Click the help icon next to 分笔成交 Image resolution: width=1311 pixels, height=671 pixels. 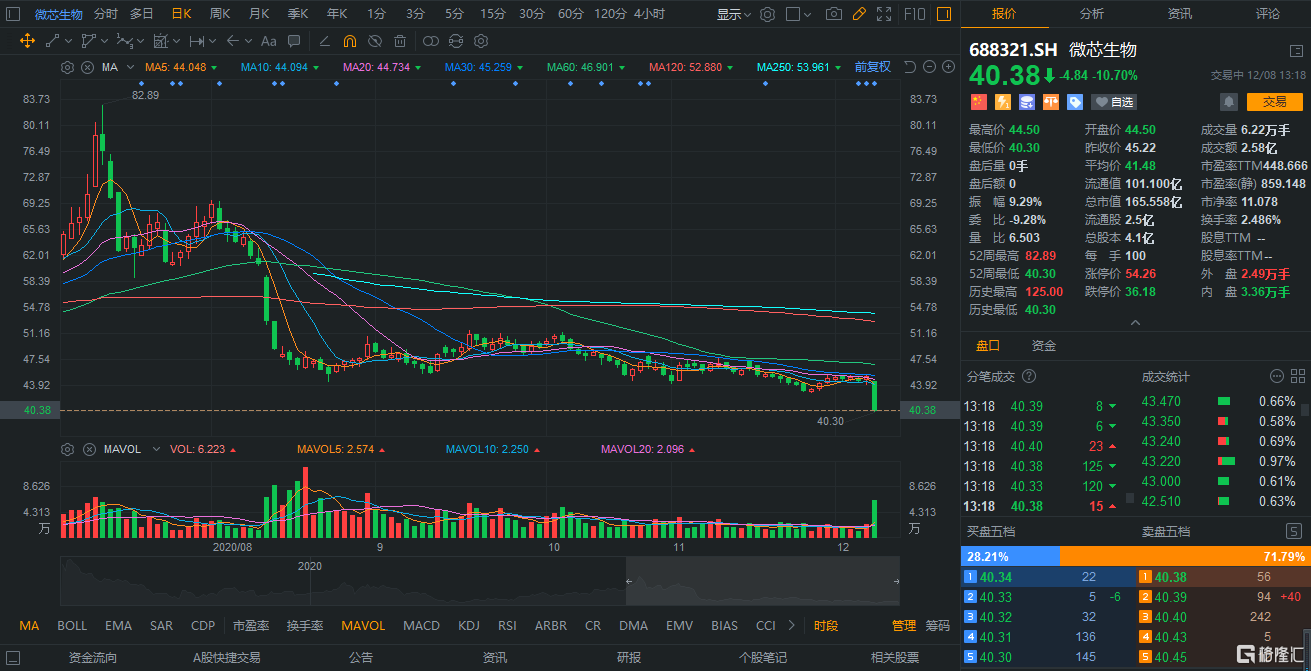click(x=1029, y=377)
